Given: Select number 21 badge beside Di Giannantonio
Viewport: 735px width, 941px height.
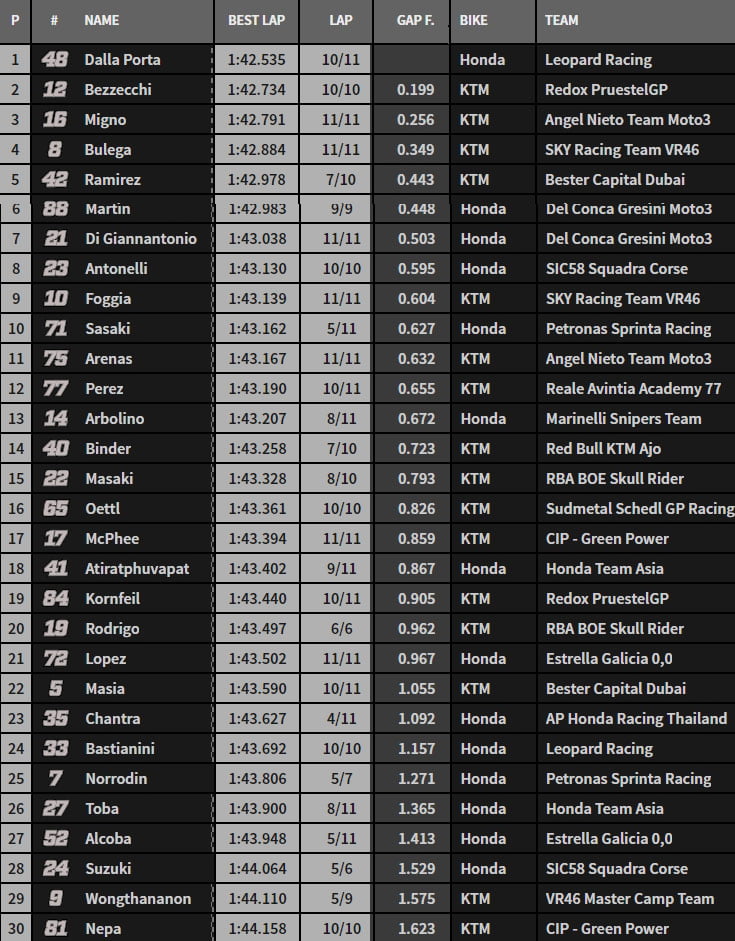Looking at the screenshot, I should point(55,239).
